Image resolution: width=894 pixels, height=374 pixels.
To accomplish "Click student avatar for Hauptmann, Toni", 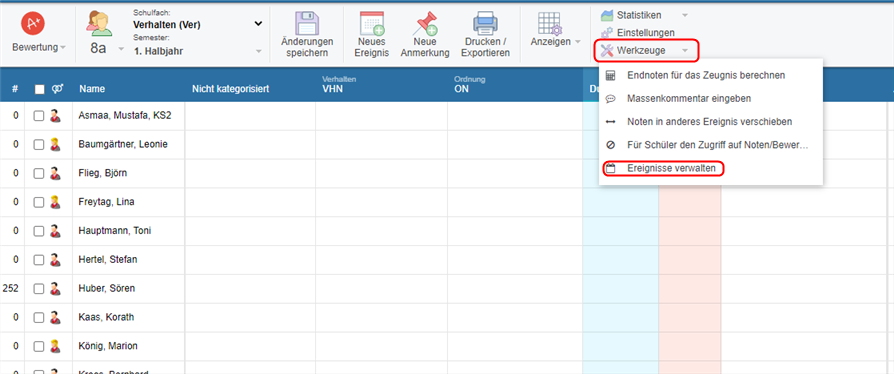I will 55,231.
